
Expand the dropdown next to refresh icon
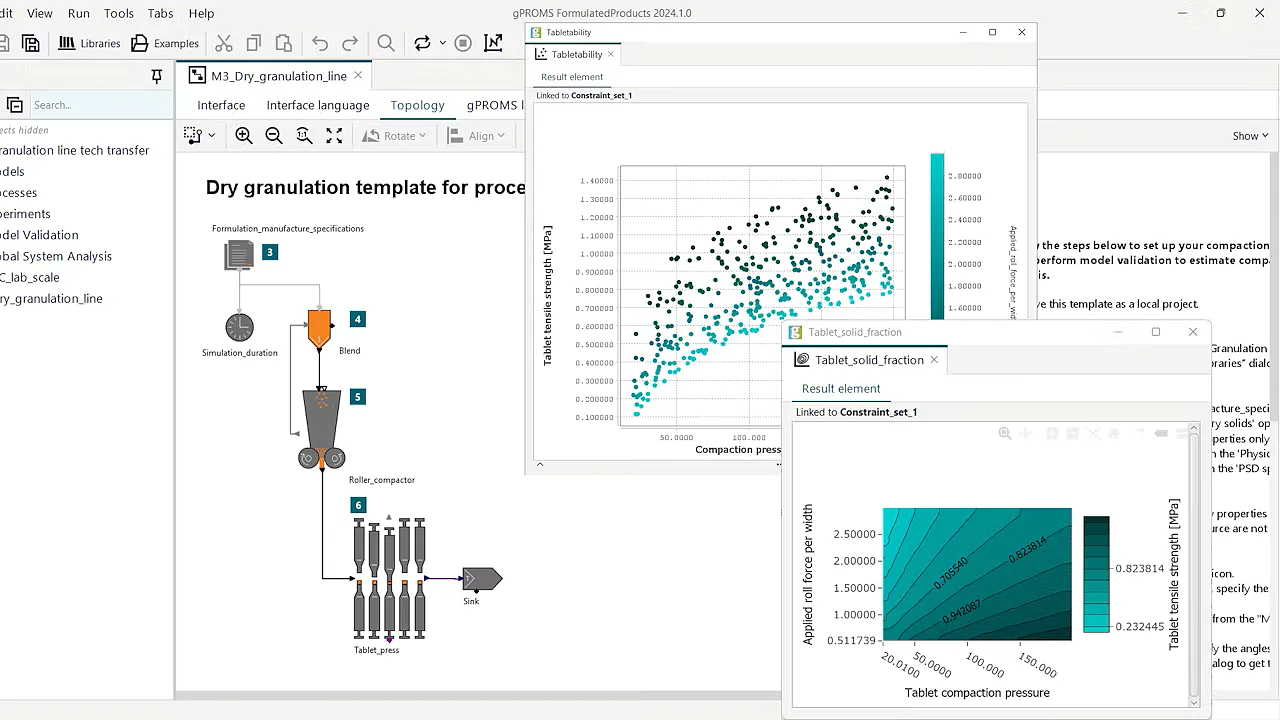point(440,43)
